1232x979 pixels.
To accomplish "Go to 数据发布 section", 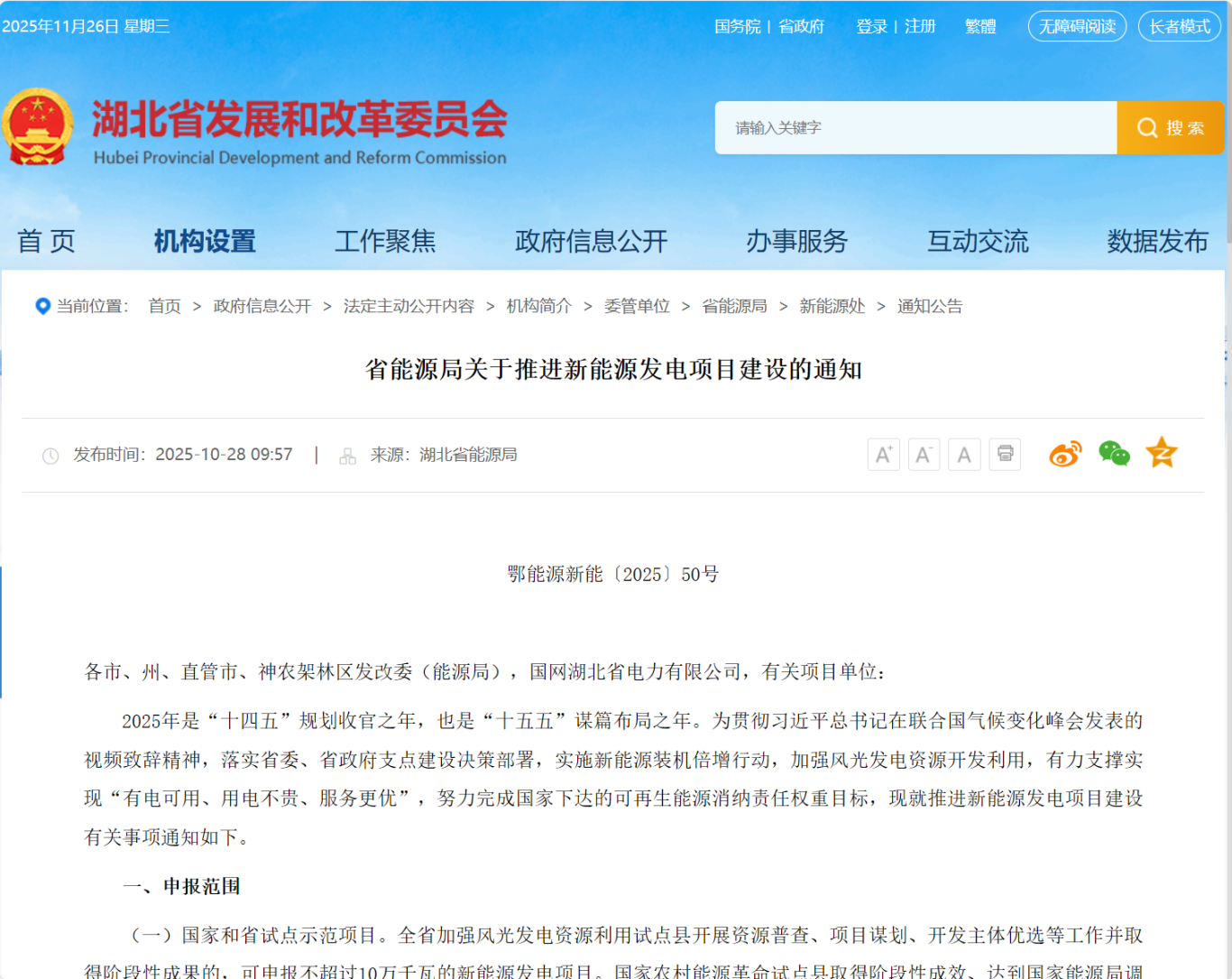I will [1159, 241].
